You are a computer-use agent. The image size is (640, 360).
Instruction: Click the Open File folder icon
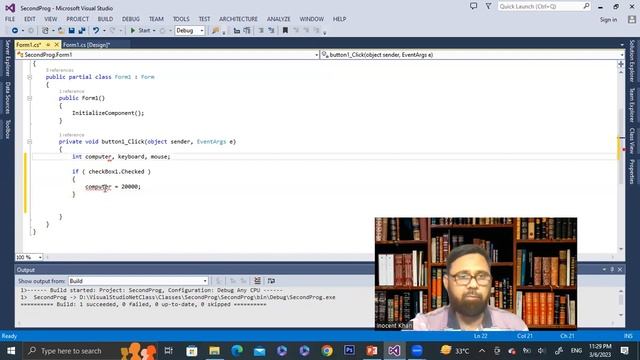61,31
